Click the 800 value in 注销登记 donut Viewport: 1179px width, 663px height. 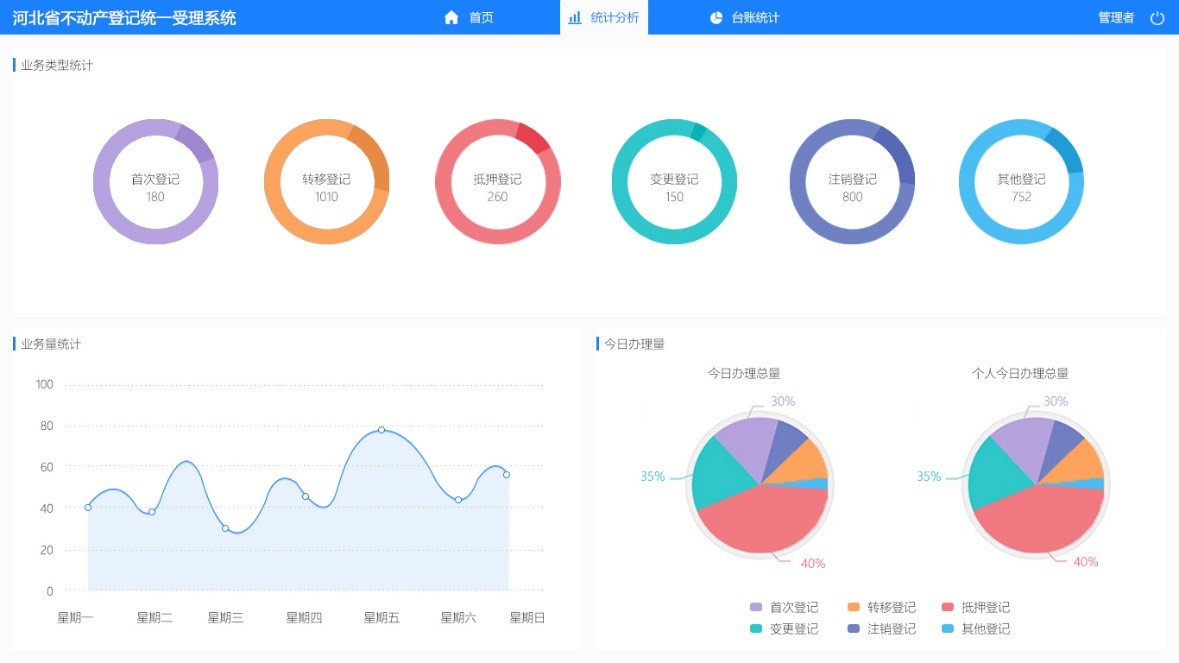[852, 197]
